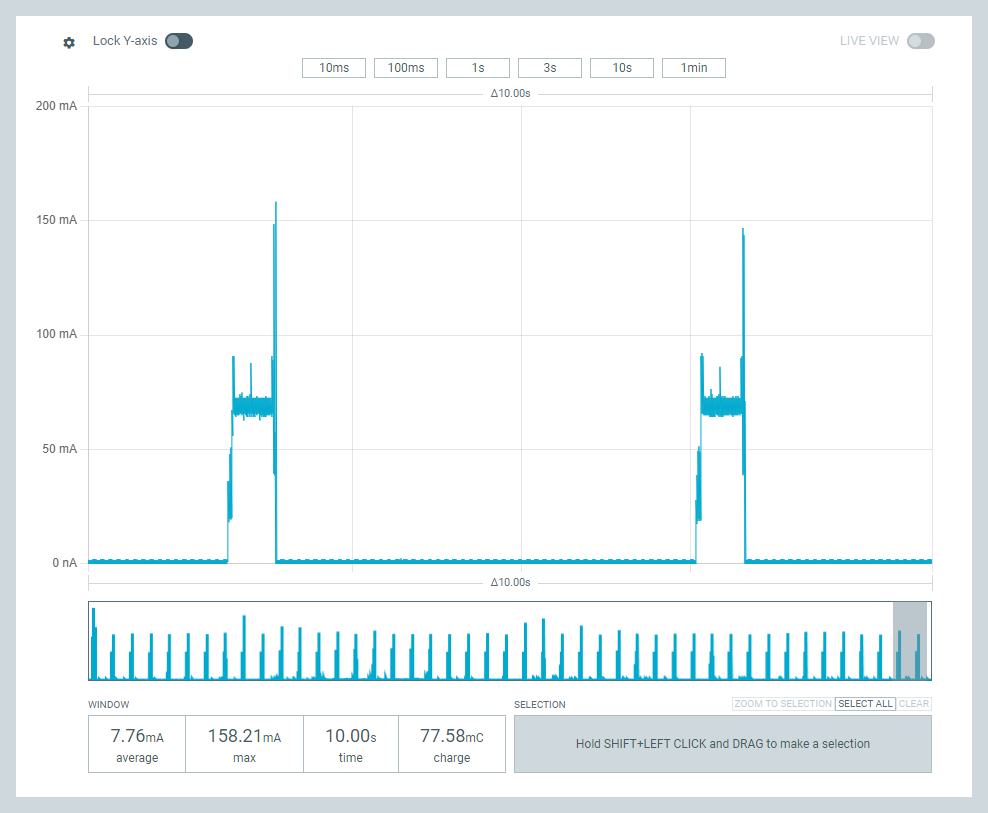This screenshot has width=988, height=813.
Task: Switch the view to 3s window
Action: [x=550, y=68]
